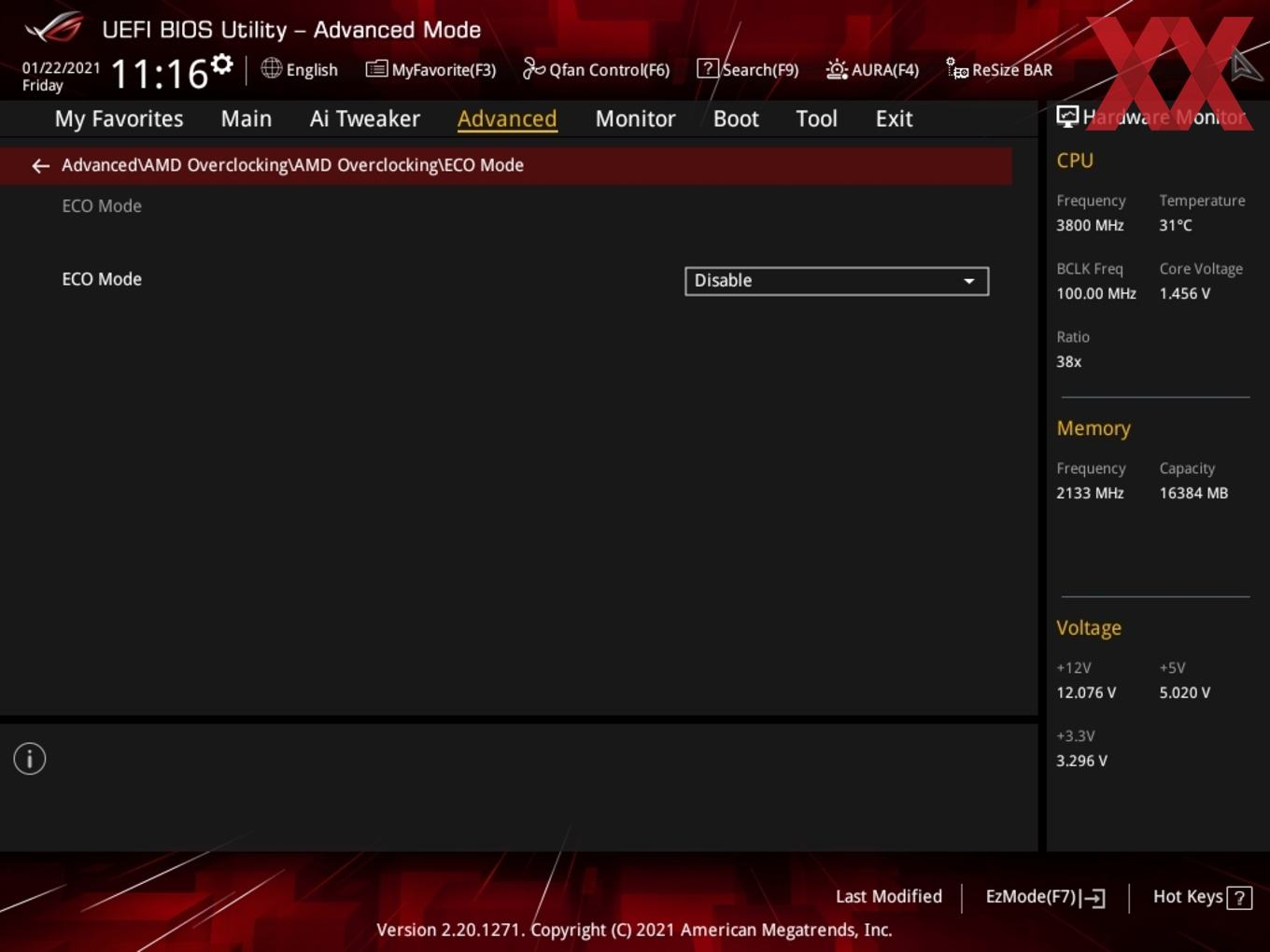Click the Hardware Monitor screen icon
The height and width of the screenshot is (952, 1270).
[x=1067, y=117]
